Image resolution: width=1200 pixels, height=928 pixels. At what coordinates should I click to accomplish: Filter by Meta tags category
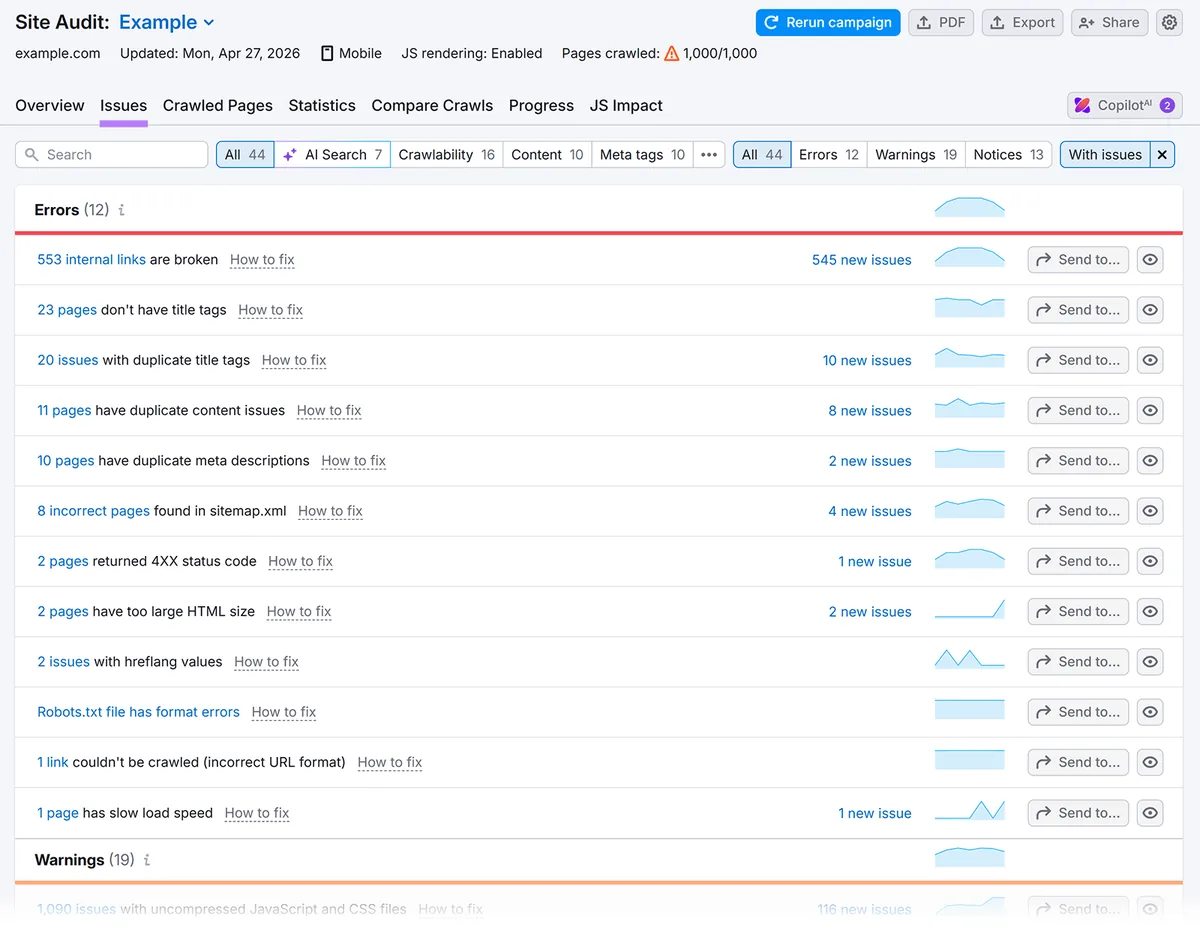click(642, 154)
